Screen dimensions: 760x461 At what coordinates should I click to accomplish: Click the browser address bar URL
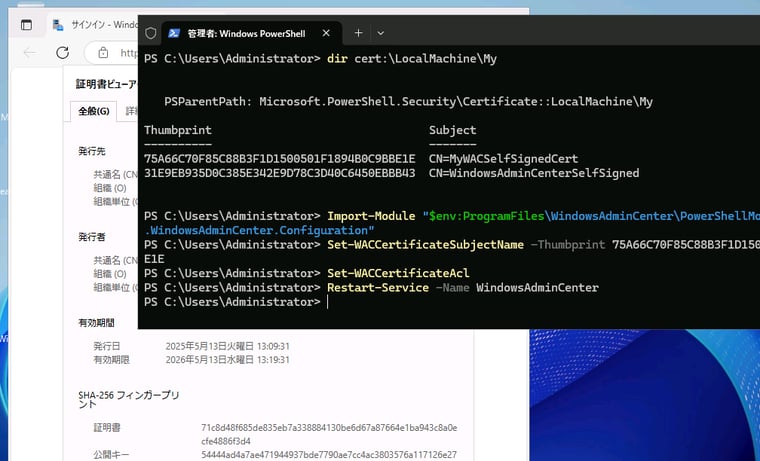pos(129,52)
